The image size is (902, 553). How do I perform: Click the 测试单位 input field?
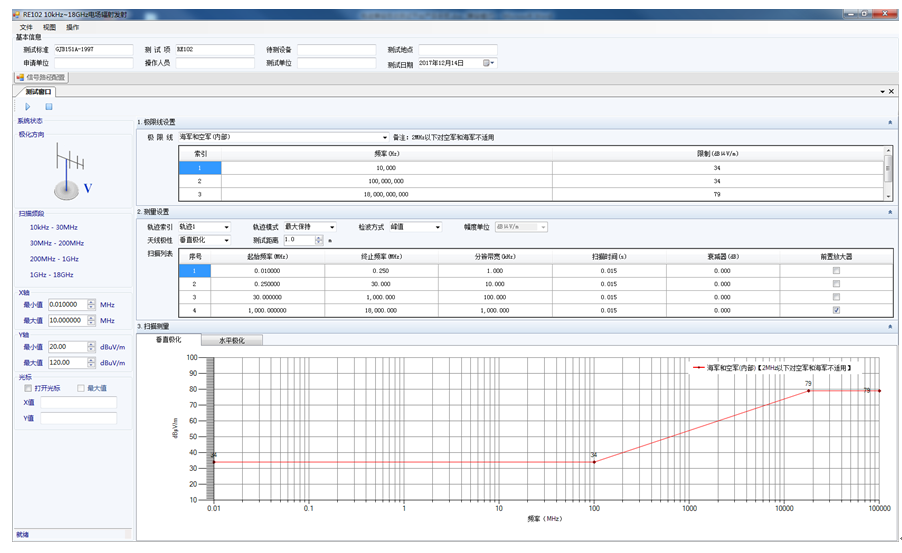(337, 63)
